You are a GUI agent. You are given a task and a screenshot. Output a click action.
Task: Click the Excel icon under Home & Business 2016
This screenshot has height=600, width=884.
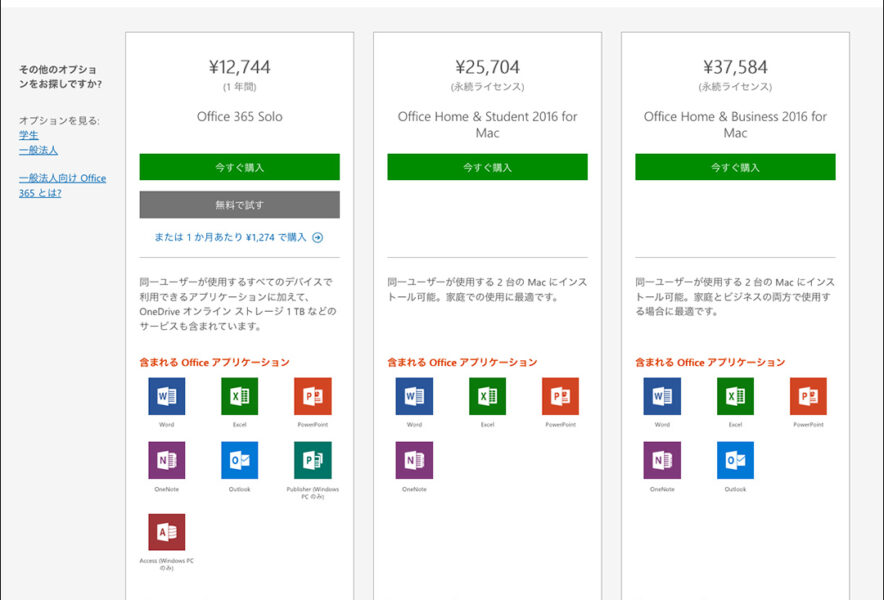pyautogui.click(x=735, y=396)
